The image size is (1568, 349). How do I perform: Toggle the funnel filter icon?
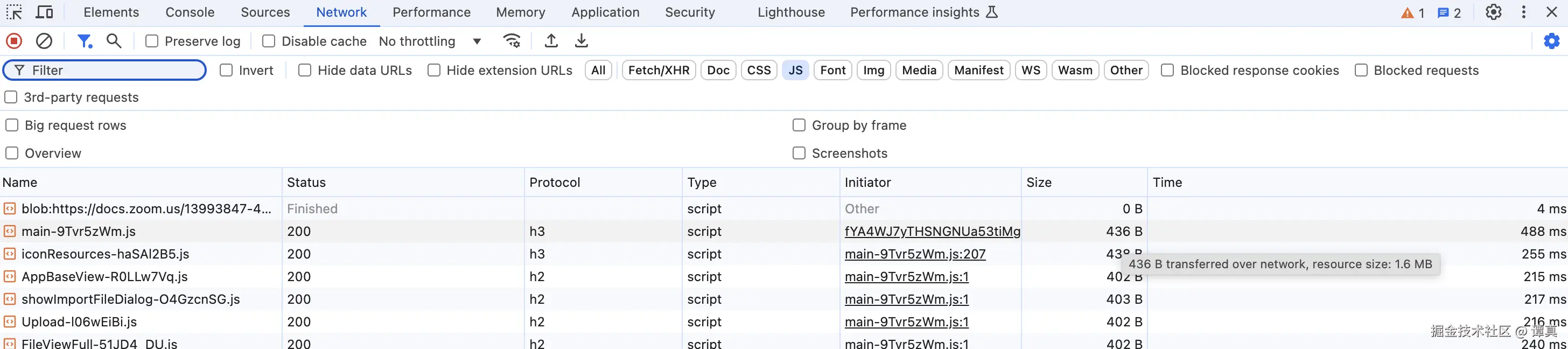pyautogui.click(x=85, y=41)
